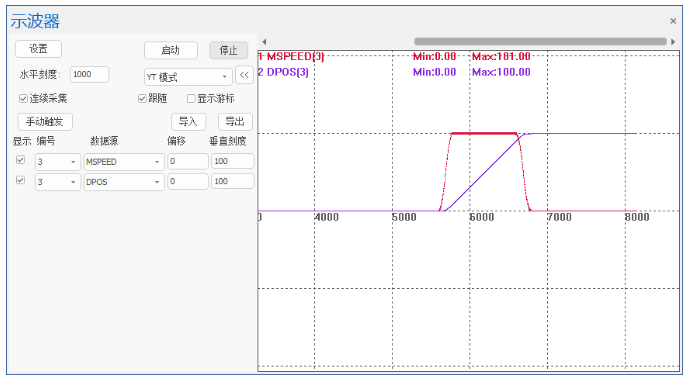Open the DPOS data source dropdown
This screenshot has height=384, width=691.
pyautogui.click(x=124, y=182)
